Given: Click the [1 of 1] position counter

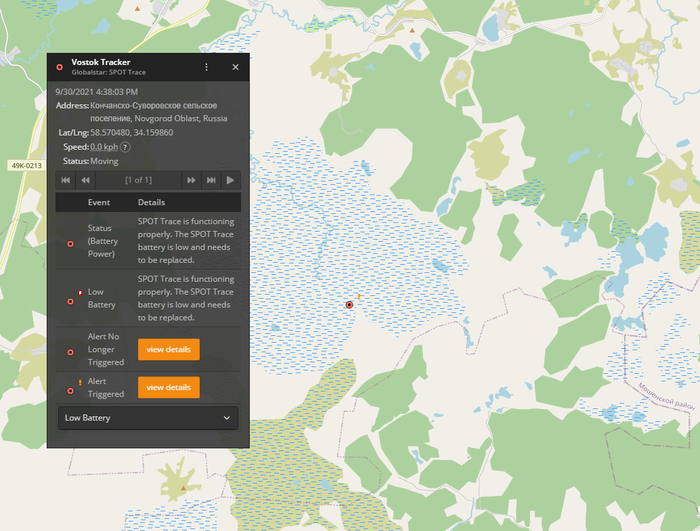Looking at the screenshot, I should pyautogui.click(x=138, y=180).
